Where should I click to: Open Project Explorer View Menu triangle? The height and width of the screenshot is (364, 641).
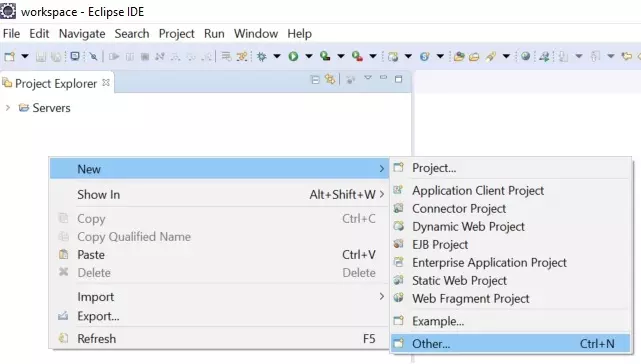(x=368, y=78)
